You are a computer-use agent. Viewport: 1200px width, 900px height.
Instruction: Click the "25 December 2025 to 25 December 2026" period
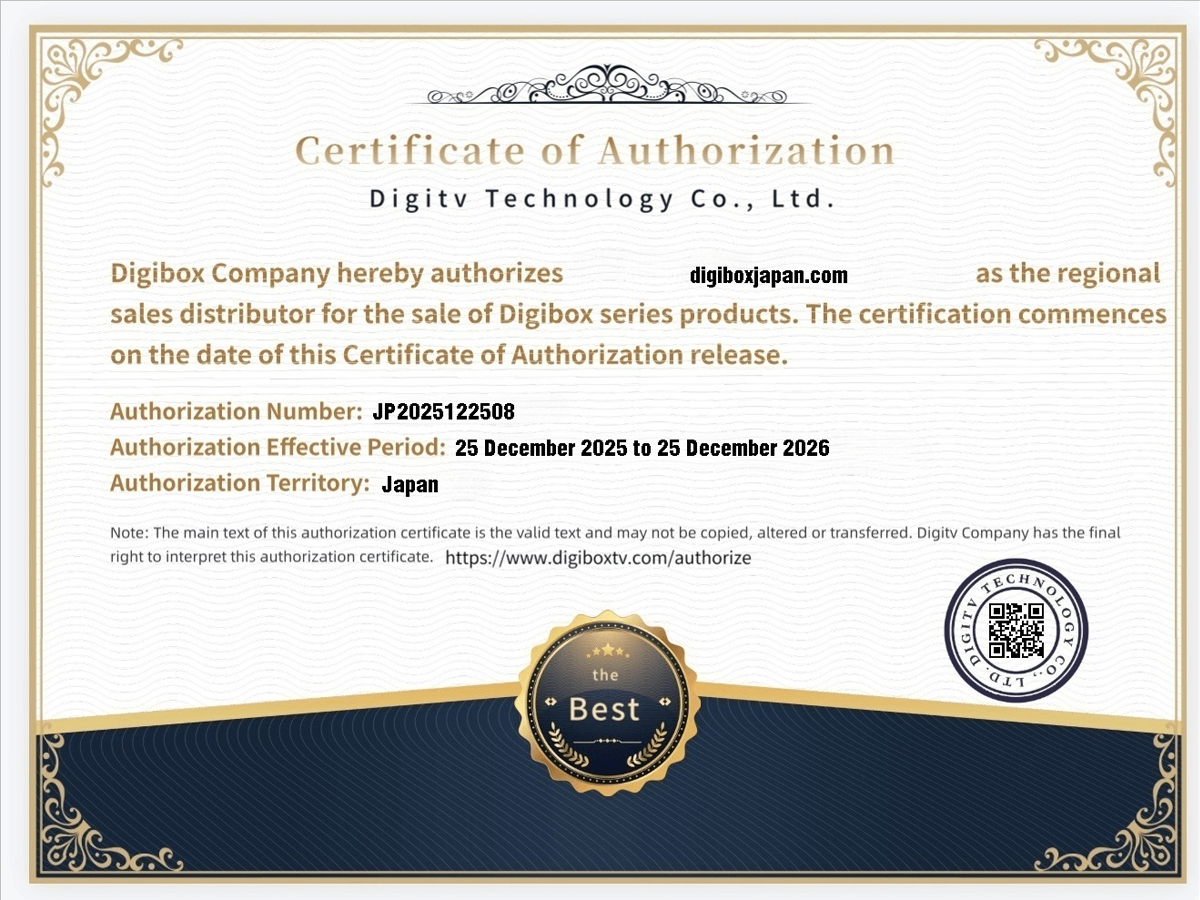click(x=642, y=448)
